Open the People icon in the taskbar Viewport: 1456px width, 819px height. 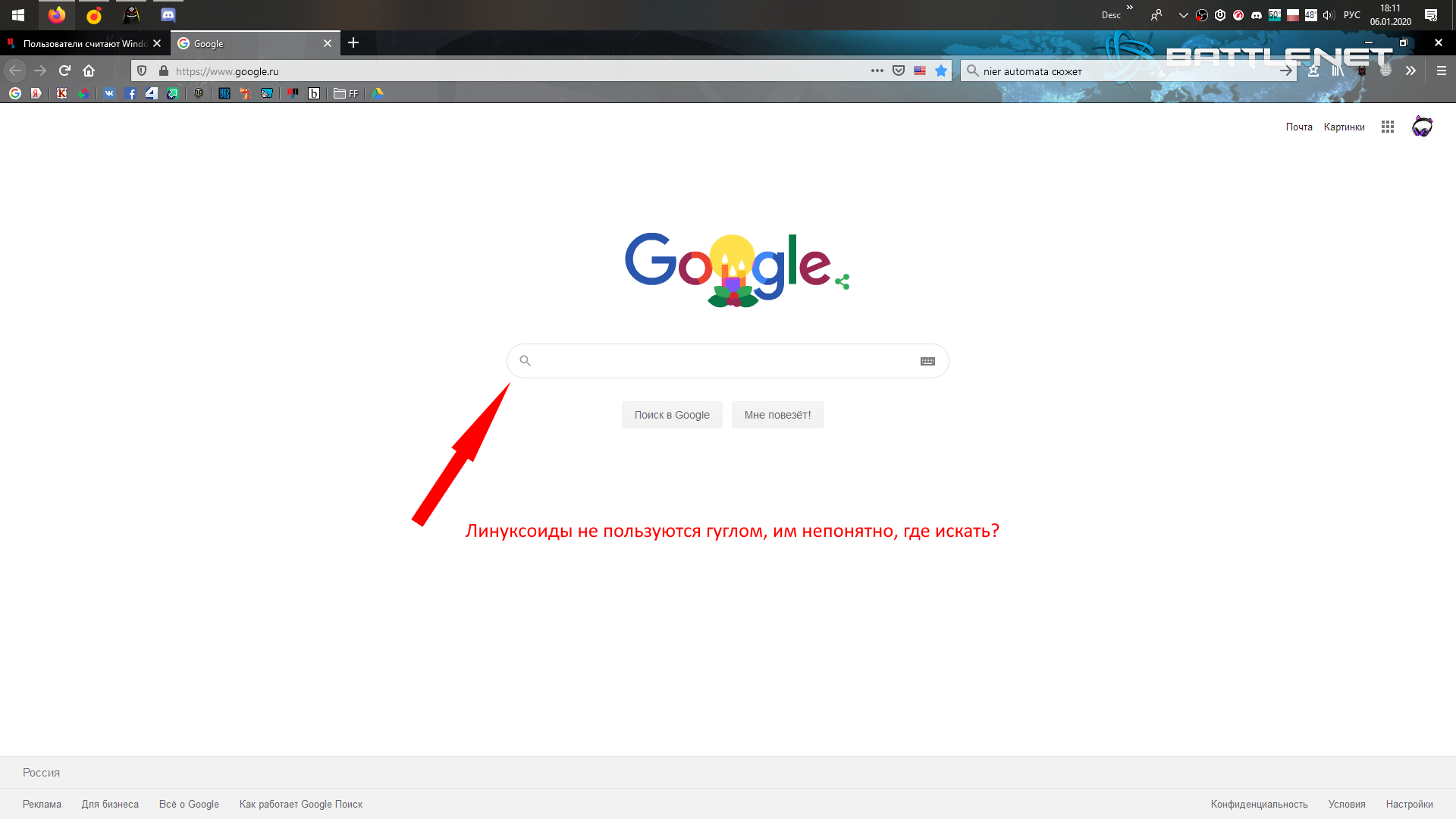point(1156,15)
